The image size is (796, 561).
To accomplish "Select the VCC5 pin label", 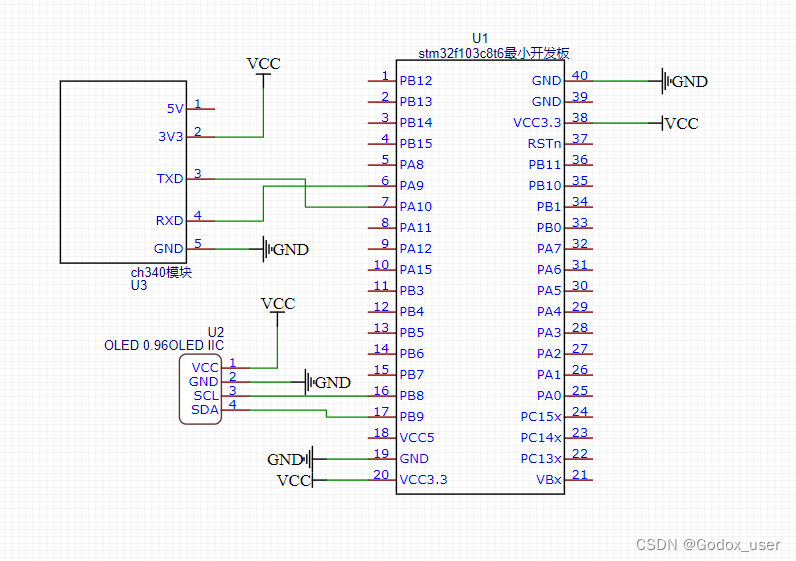I will [417, 438].
